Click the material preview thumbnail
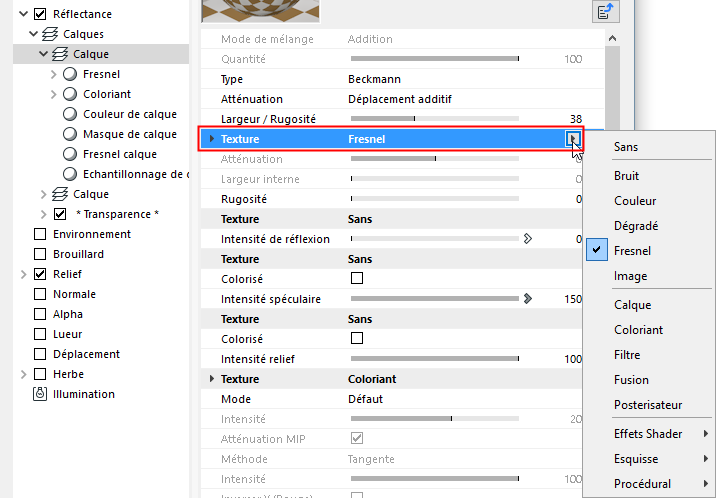 point(261,11)
